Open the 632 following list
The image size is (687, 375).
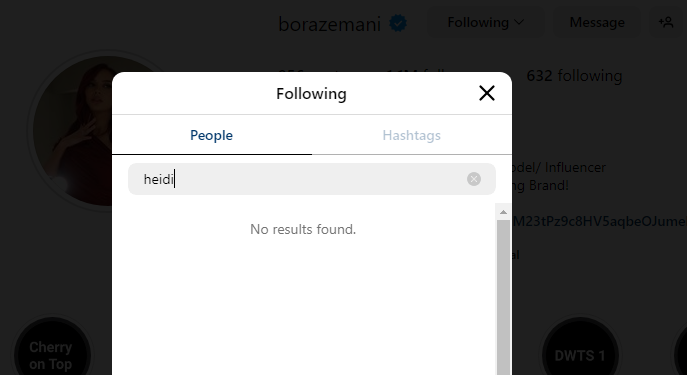point(574,76)
